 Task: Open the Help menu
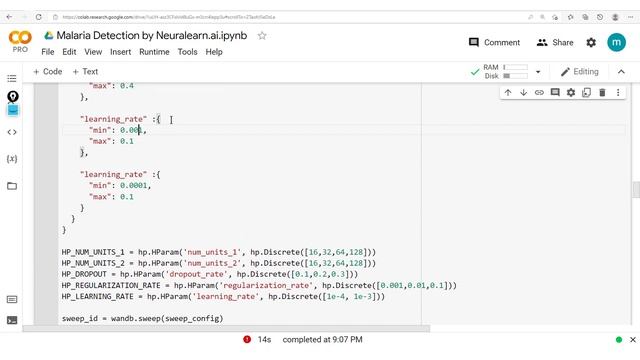[214, 52]
